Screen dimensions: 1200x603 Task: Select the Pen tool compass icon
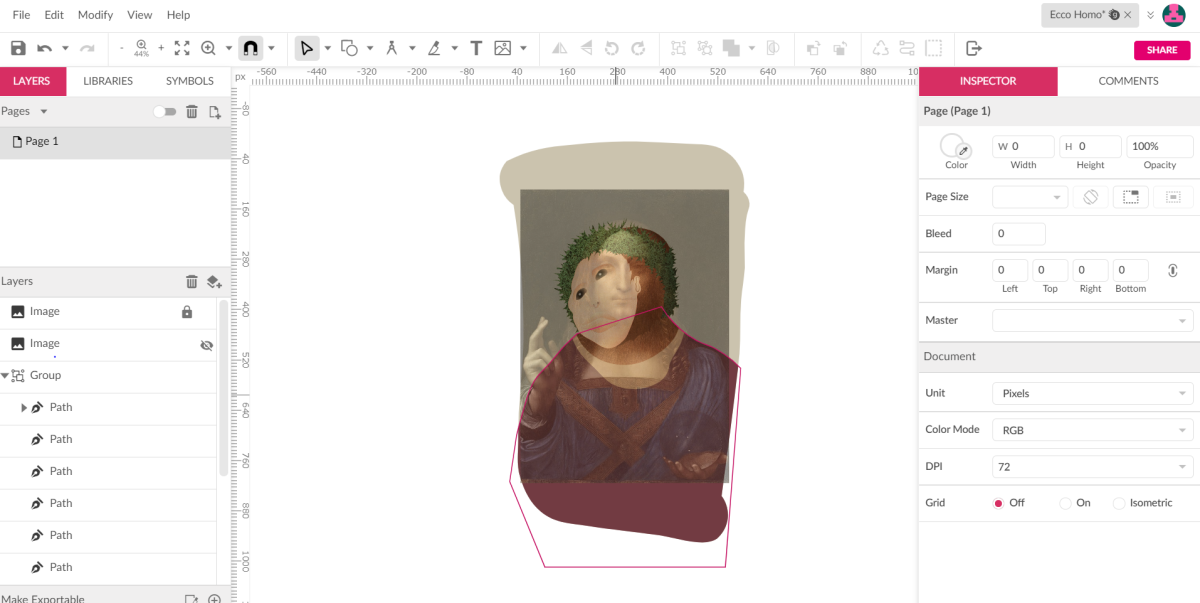[391, 48]
